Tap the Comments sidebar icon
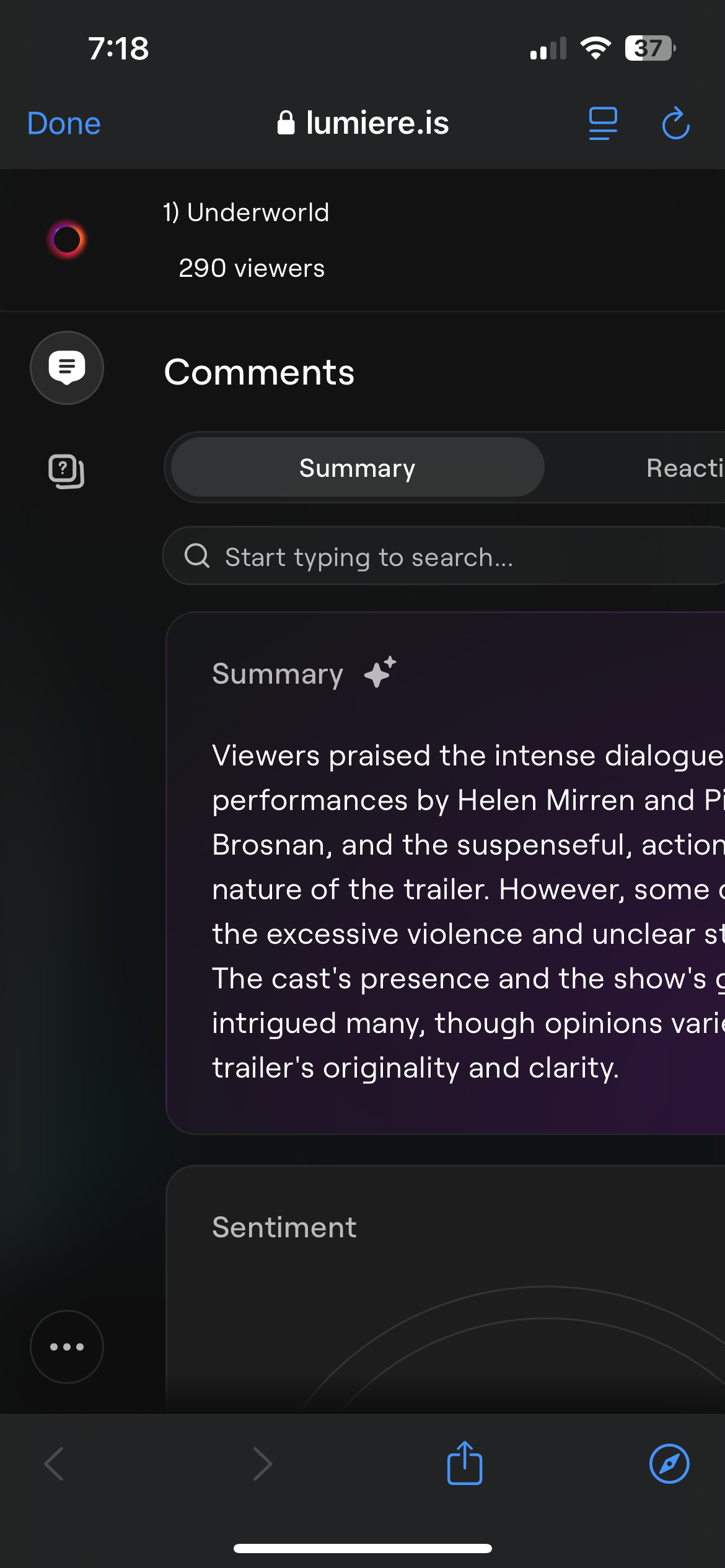725x1568 pixels. 67,368
